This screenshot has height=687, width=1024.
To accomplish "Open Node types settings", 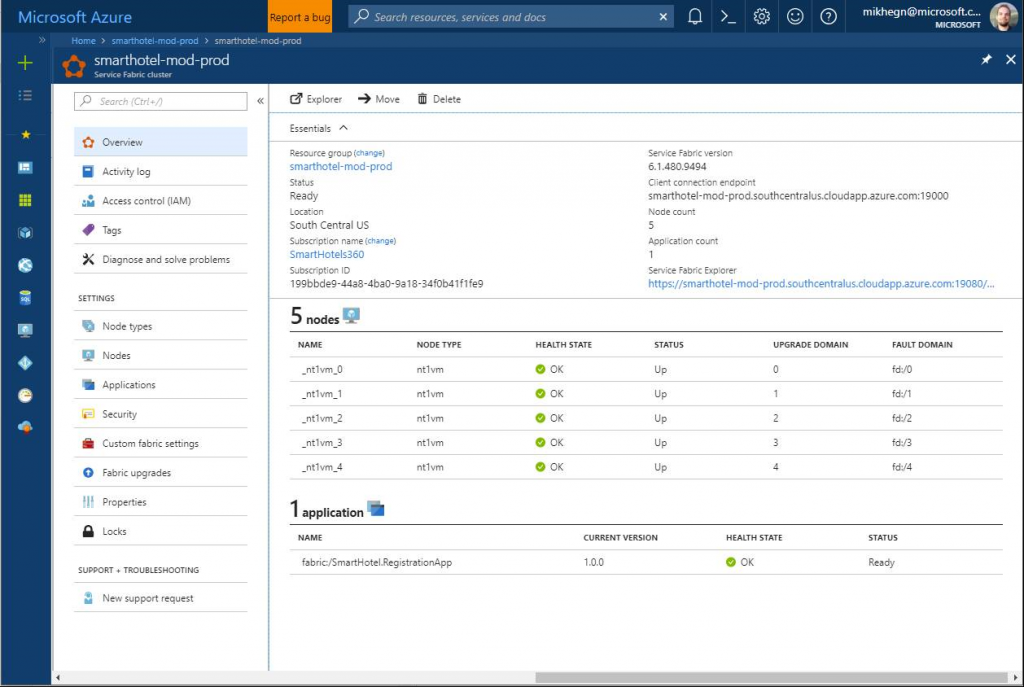I will (x=161, y=327).
